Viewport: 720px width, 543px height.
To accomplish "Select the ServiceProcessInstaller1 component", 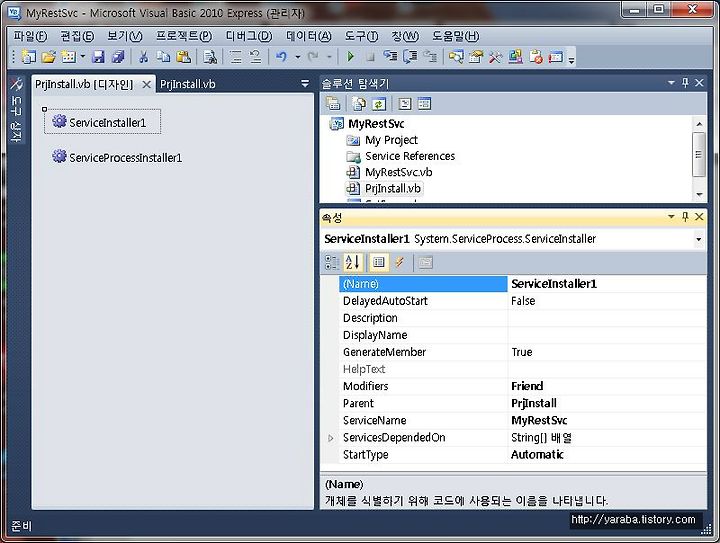I will 117,157.
